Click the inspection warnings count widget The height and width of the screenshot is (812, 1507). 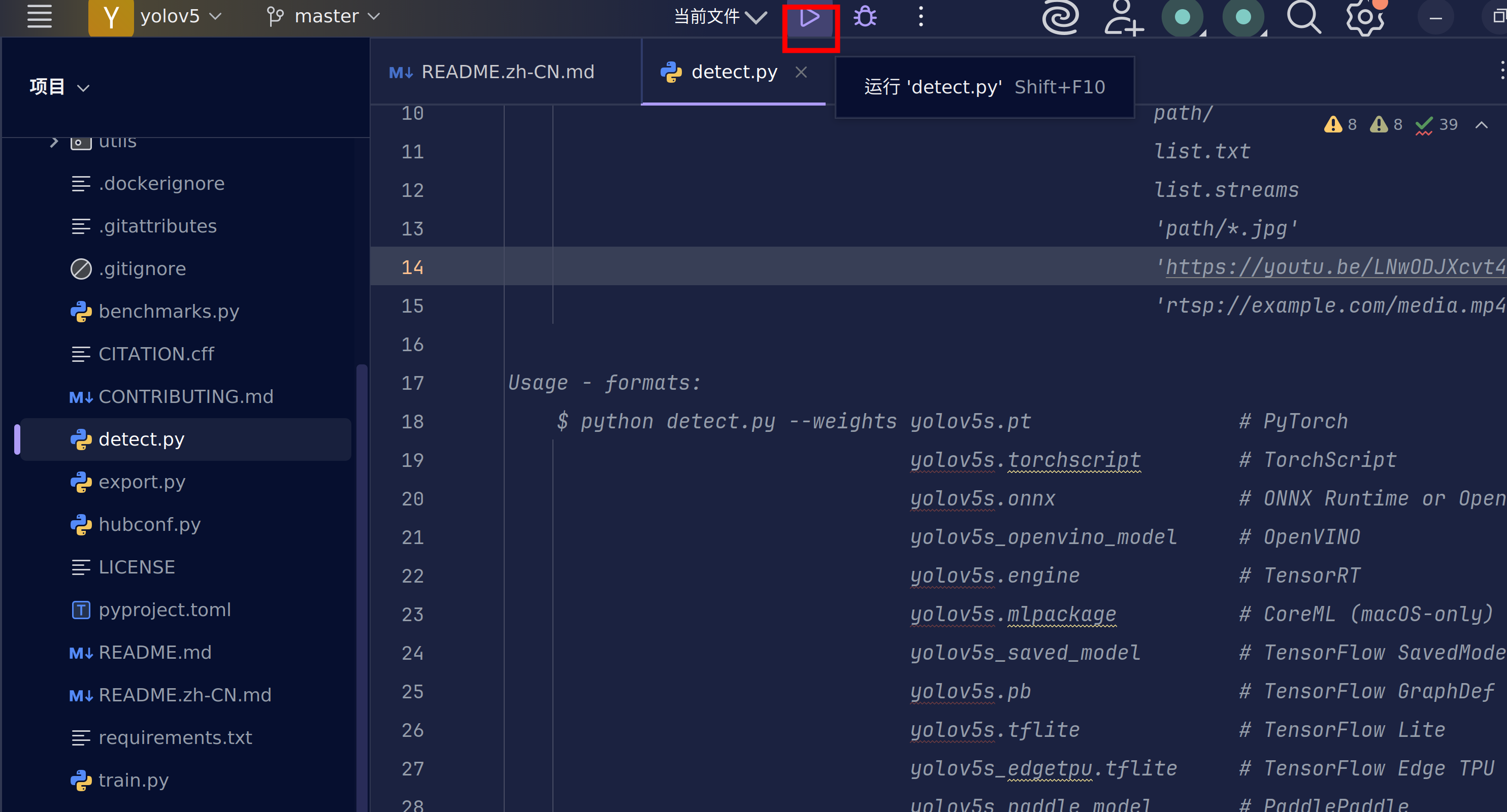pyautogui.click(x=1339, y=124)
